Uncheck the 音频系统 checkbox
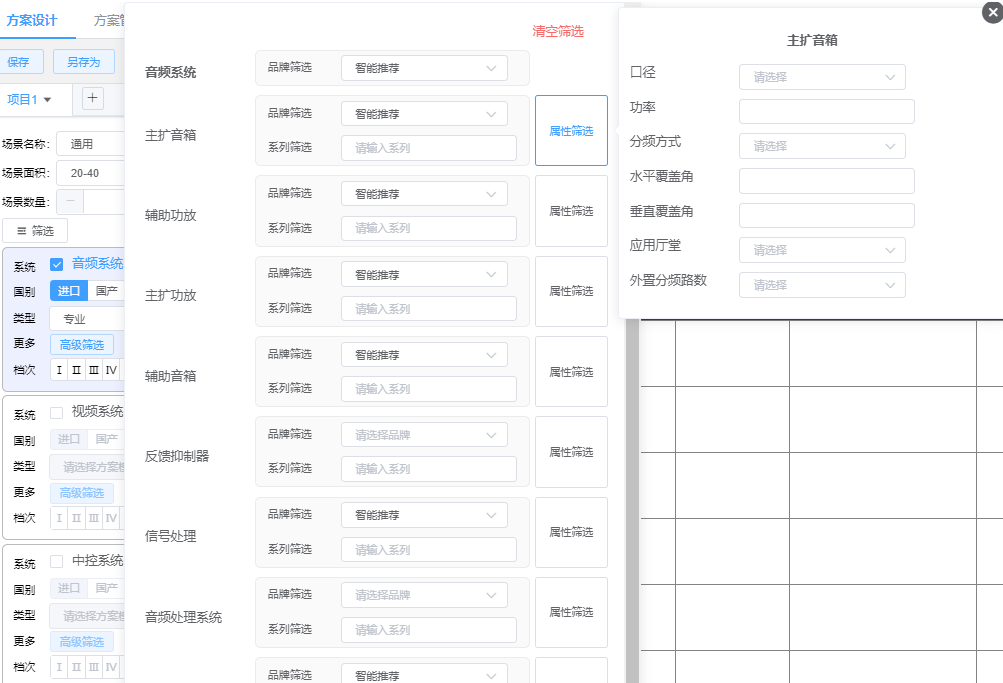 [x=55, y=263]
